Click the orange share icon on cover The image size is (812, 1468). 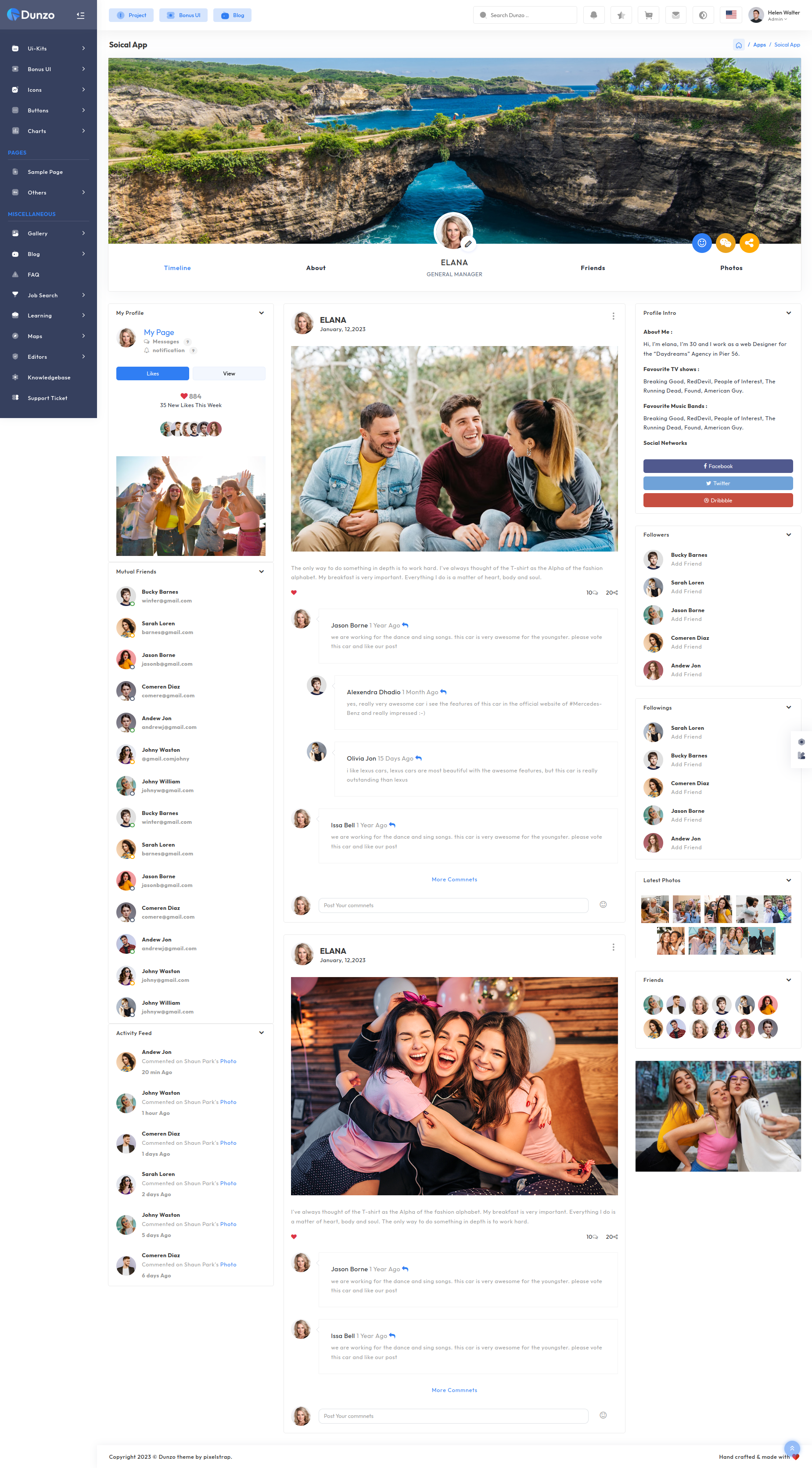(749, 243)
